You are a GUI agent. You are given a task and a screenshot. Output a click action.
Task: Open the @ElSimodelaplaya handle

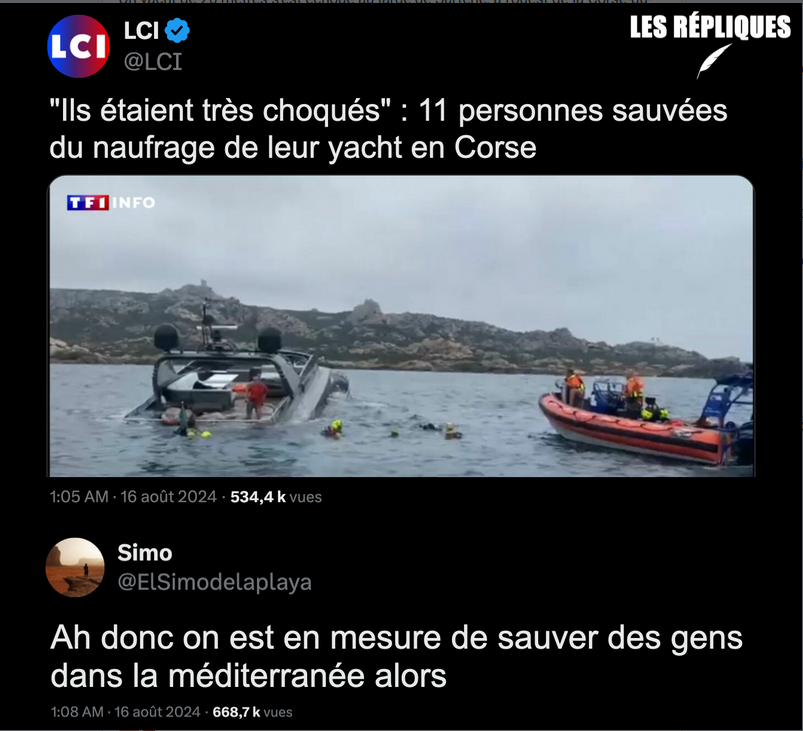(x=215, y=582)
